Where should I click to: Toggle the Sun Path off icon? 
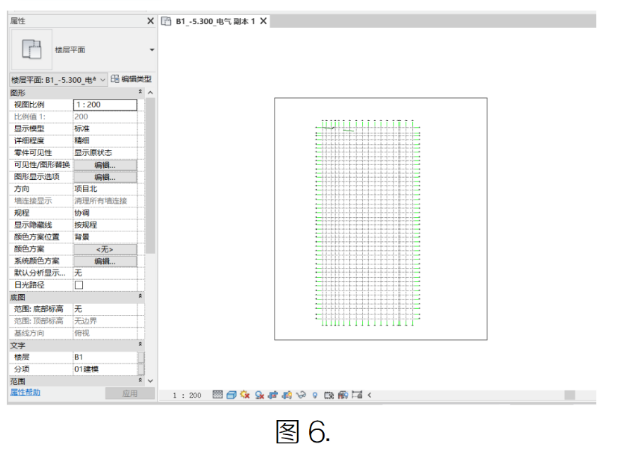[x=245, y=395]
